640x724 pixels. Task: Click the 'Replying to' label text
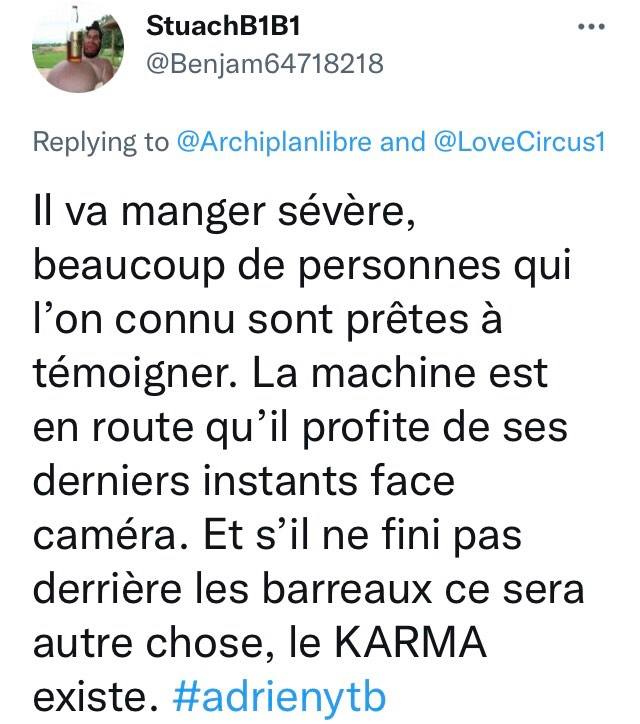click(101, 142)
